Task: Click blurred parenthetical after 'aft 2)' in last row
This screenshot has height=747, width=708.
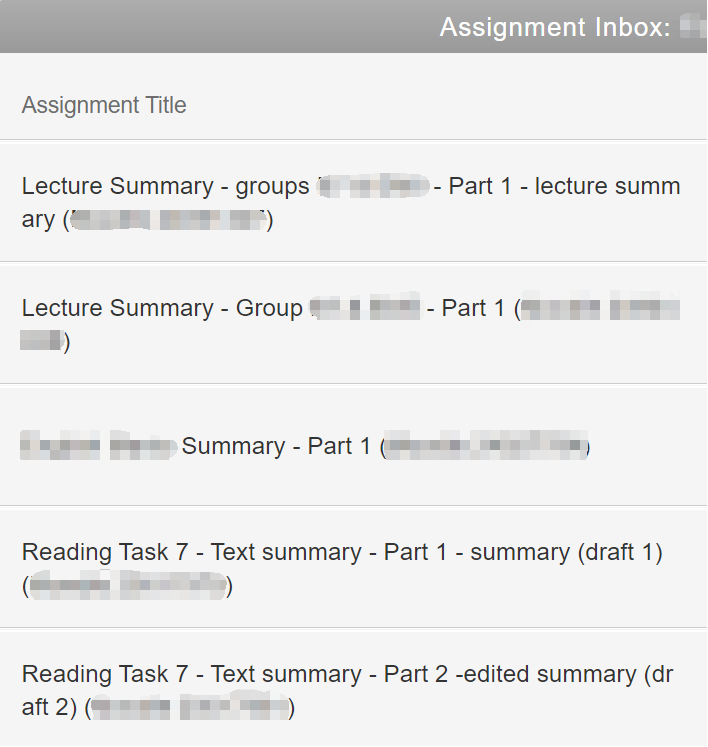Action: click(190, 709)
